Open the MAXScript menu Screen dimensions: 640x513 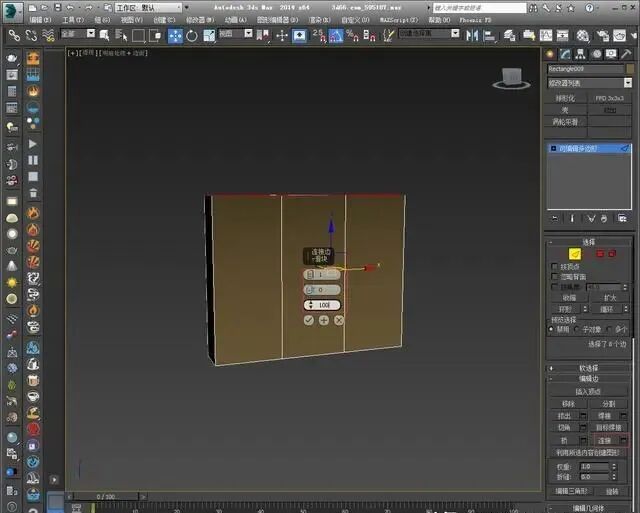[399, 20]
